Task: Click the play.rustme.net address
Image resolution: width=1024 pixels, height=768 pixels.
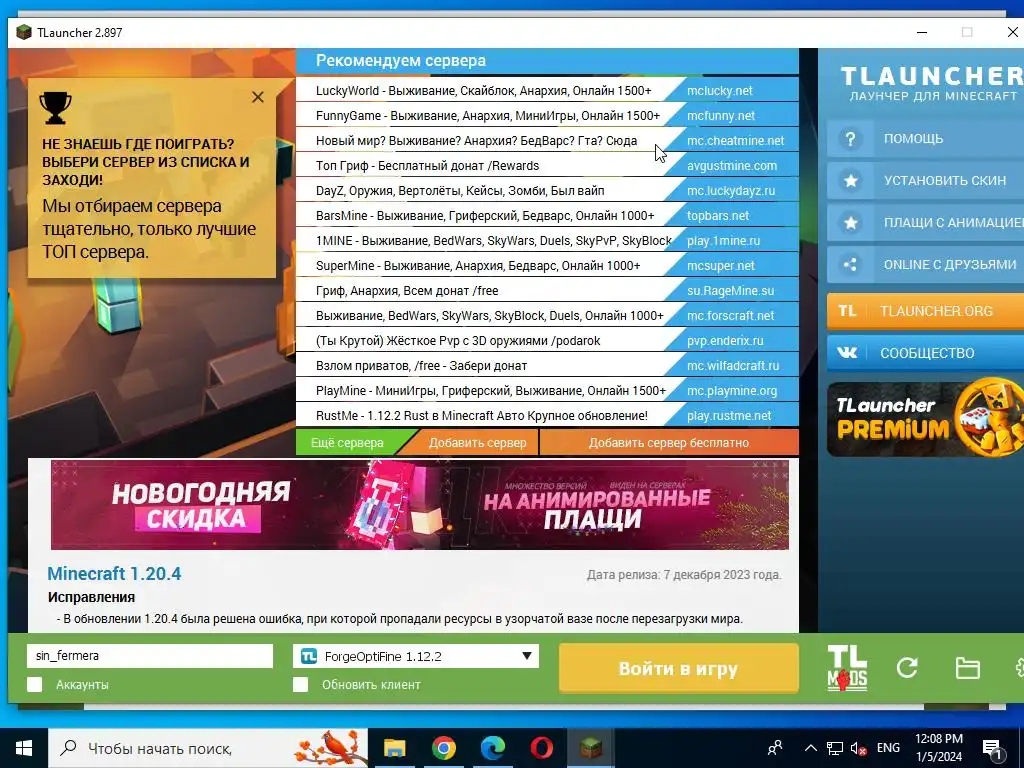Action: [x=729, y=416]
